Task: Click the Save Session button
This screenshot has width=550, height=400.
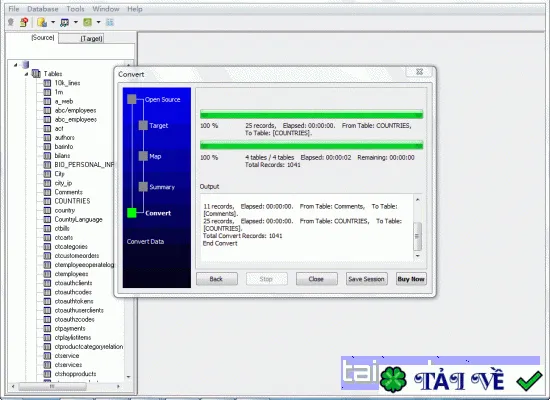Action: (x=367, y=279)
